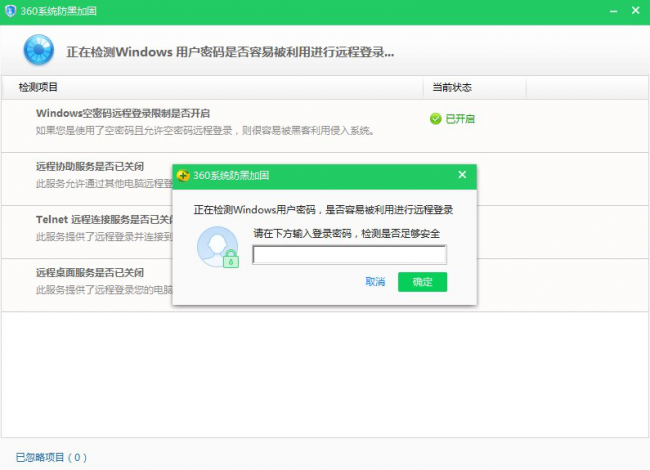Focus the login password input field
650x470 pixels.
(349, 254)
